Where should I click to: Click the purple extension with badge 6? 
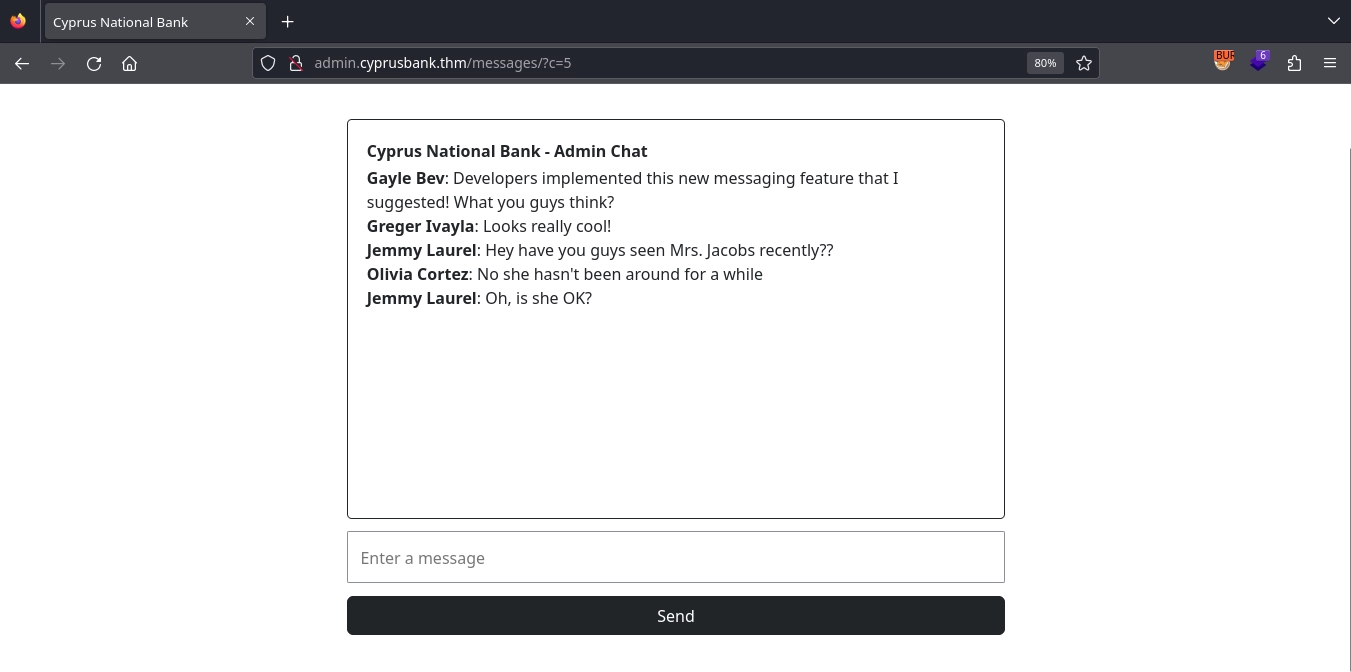pyautogui.click(x=1259, y=62)
